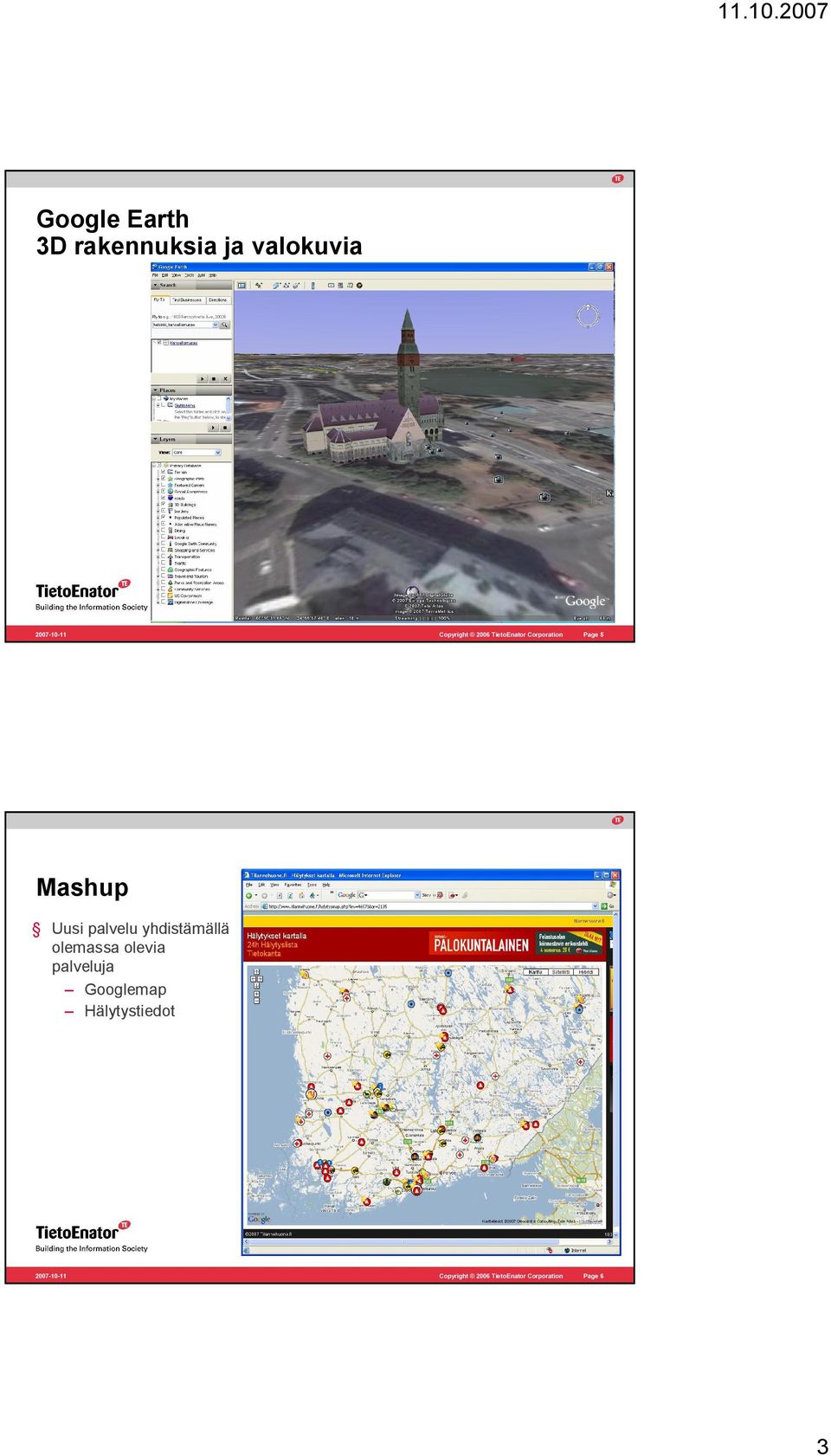
Task: Click the camera photo icon near the road
Action: point(544,497)
